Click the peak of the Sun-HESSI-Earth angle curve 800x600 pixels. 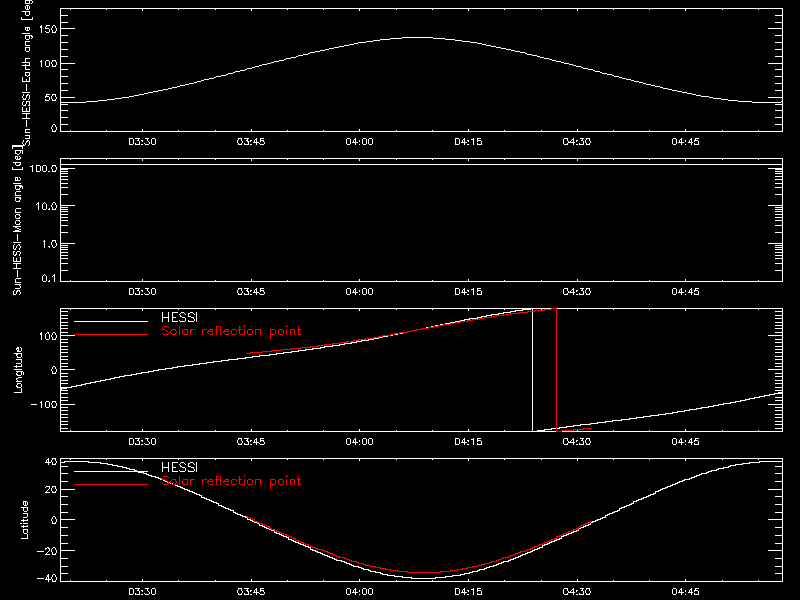[419, 37]
